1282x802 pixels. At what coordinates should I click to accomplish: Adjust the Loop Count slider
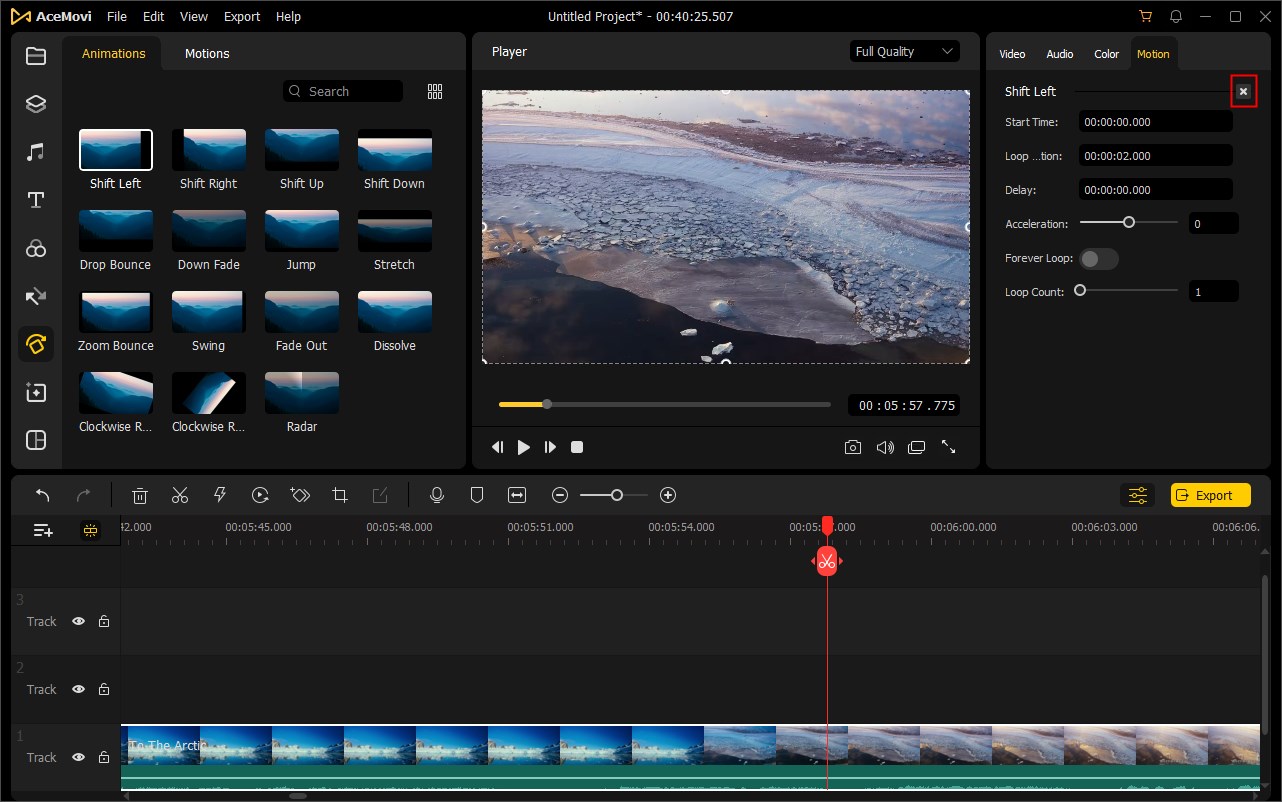(1129, 291)
